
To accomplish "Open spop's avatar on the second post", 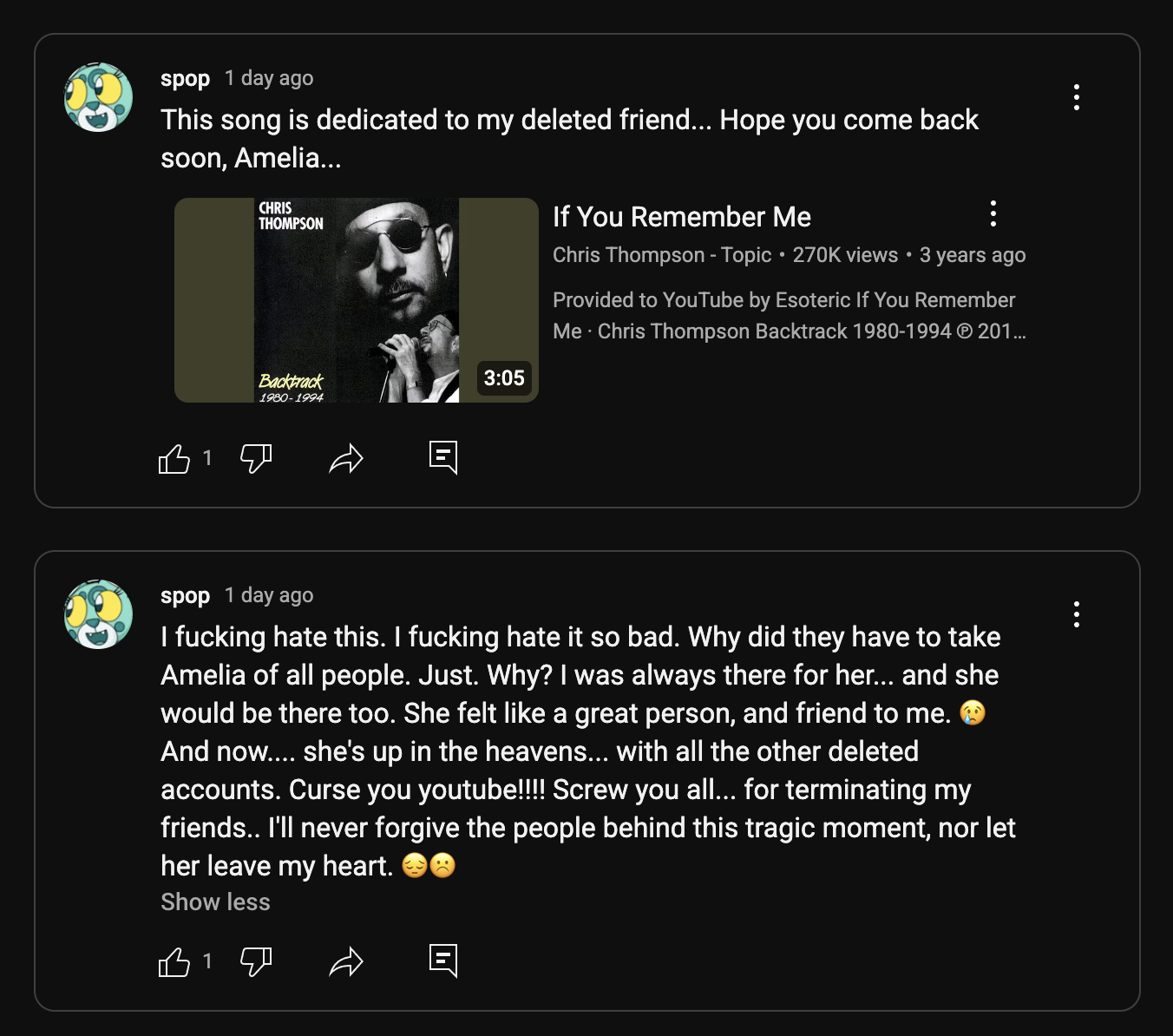I will [99, 614].
